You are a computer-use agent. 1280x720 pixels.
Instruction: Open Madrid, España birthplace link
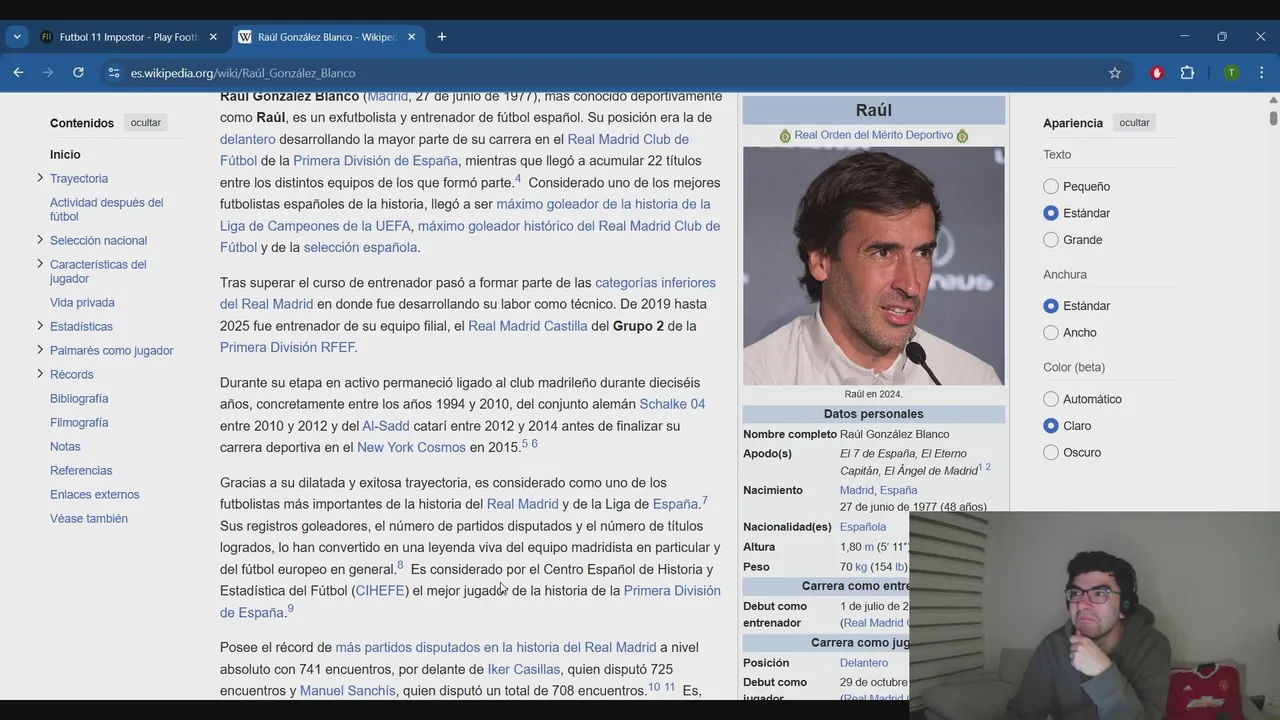(878, 490)
